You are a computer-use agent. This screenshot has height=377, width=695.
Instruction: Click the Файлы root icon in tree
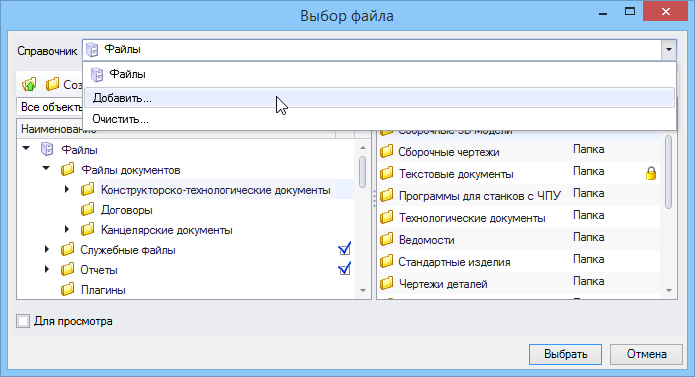tap(47, 149)
